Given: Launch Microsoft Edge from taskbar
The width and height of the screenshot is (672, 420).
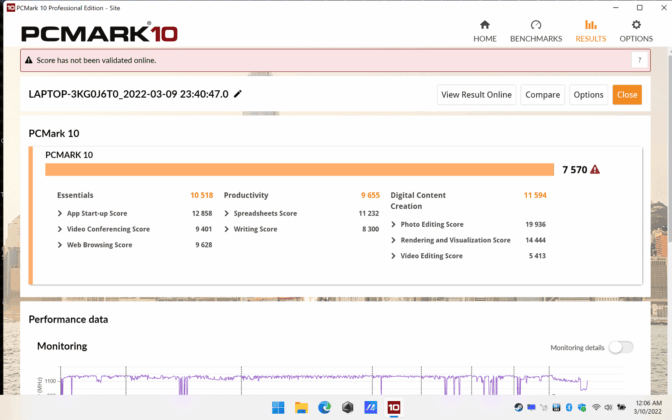Looking at the screenshot, I should coord(324,407).
